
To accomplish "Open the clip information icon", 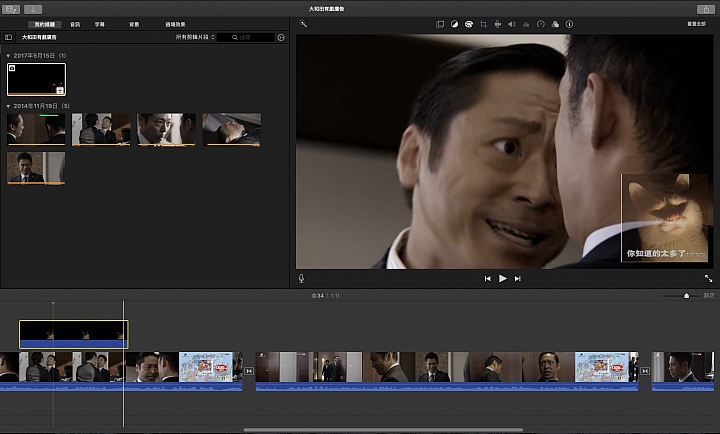I will [x=569, y=24].
